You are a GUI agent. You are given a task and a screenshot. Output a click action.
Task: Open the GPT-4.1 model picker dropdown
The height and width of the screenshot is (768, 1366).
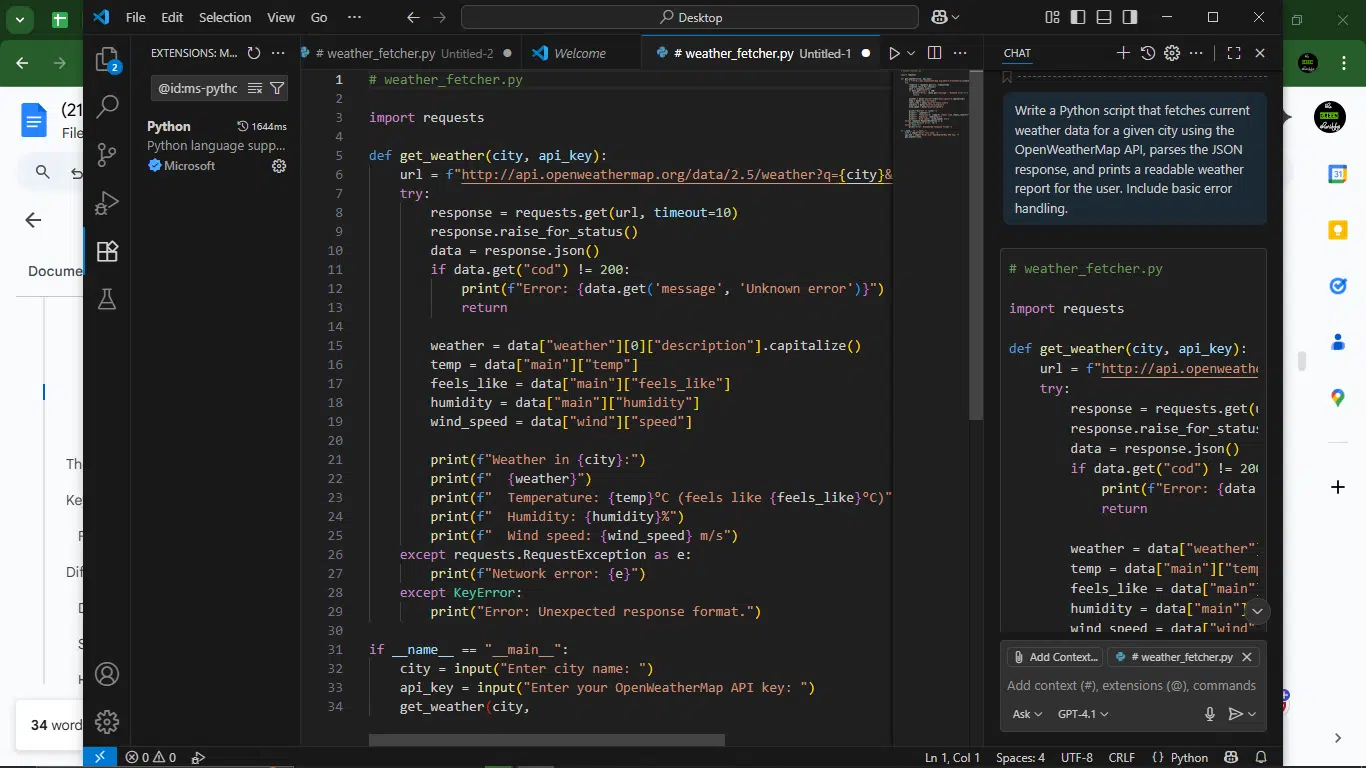coord(1083,714)
